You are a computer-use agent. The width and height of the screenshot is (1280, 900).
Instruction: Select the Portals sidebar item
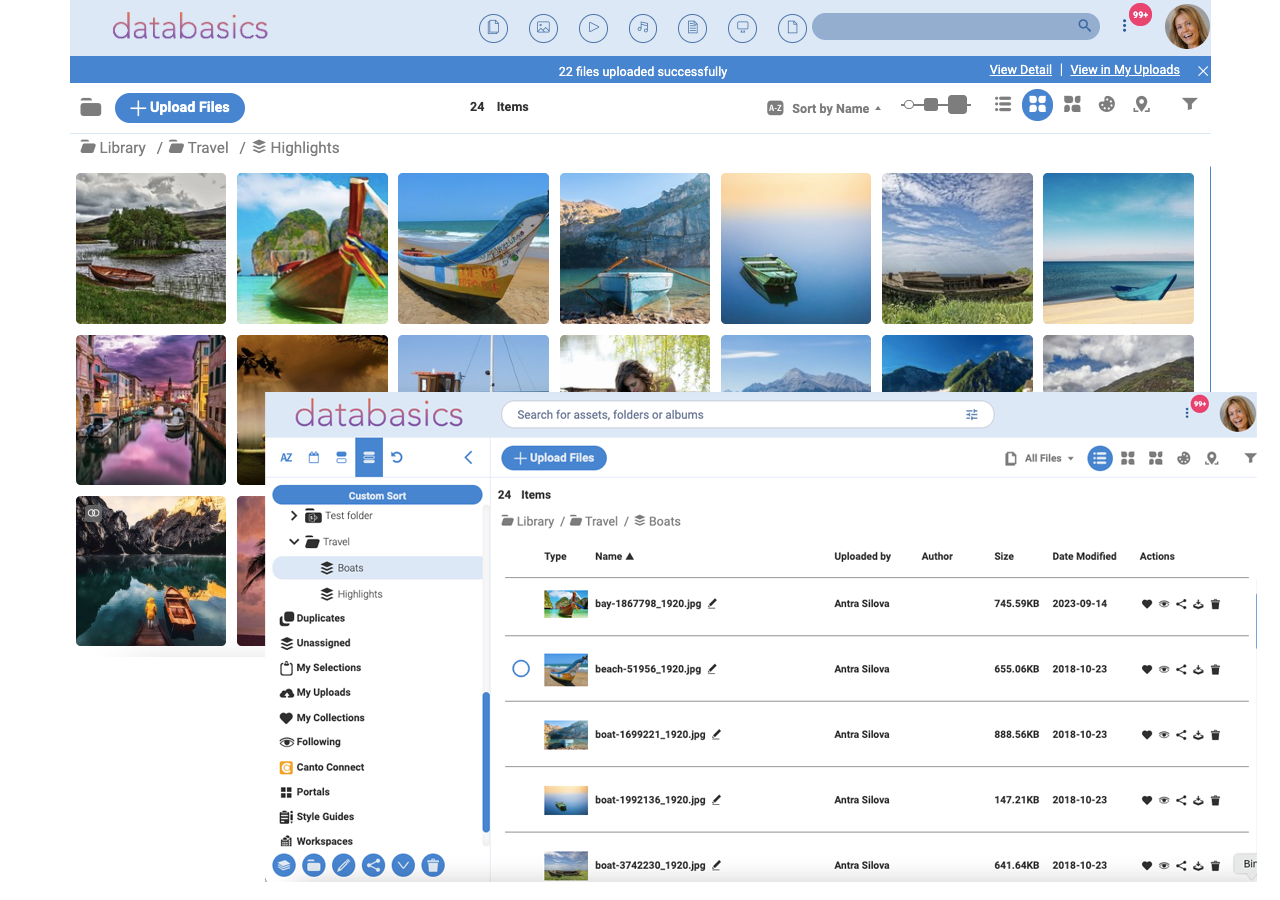point(313,791)
